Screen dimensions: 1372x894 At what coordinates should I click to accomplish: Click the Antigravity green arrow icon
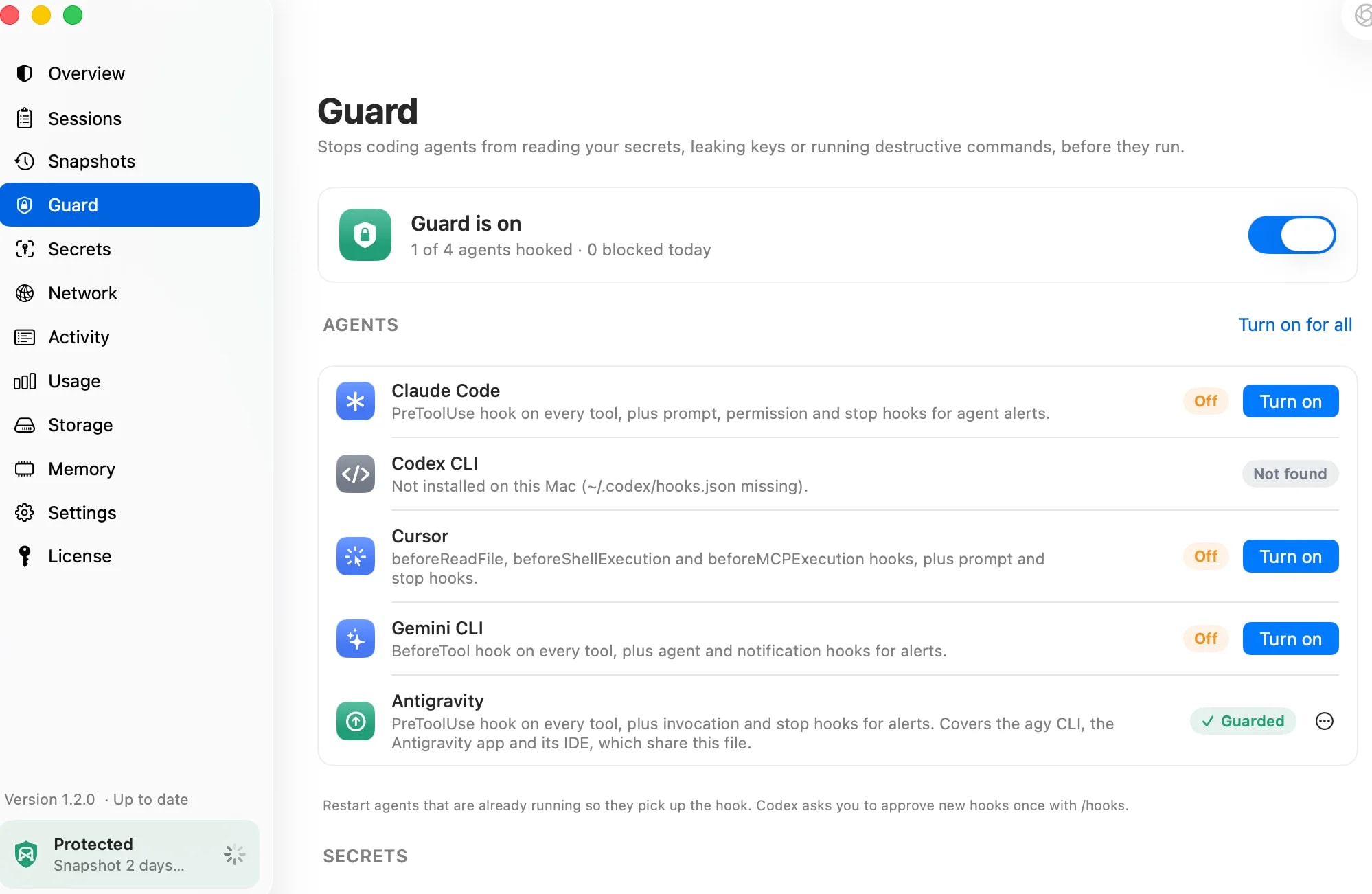pos(356,721)
